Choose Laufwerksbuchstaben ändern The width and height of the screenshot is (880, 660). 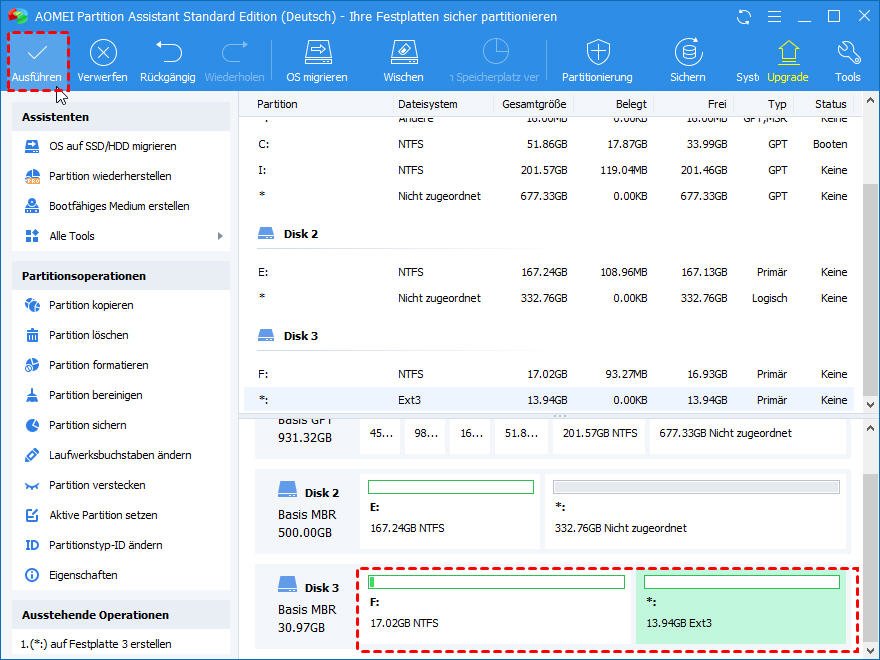(120, 455)
